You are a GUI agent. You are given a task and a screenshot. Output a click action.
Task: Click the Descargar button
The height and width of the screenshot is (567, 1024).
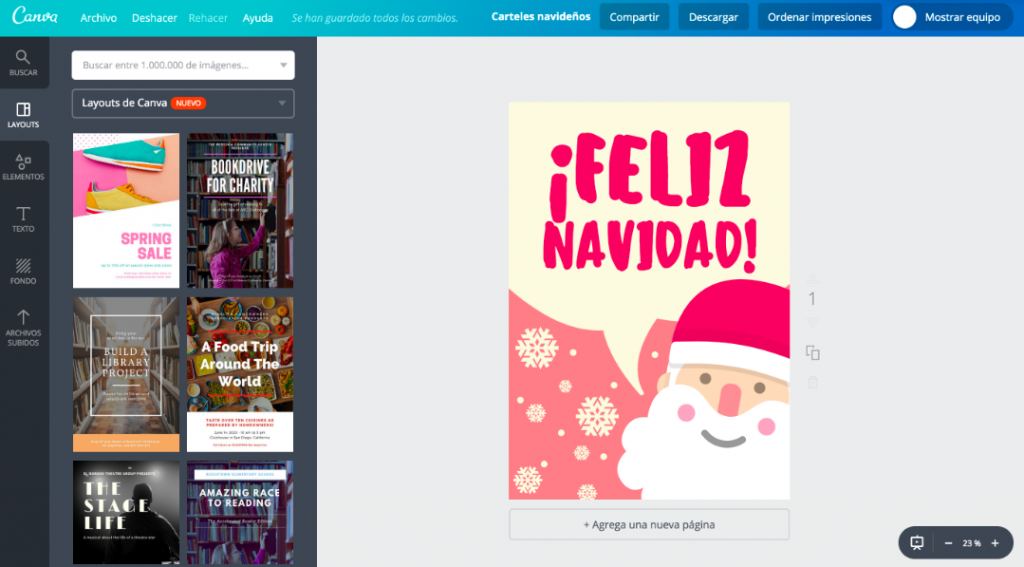[713, 17]
